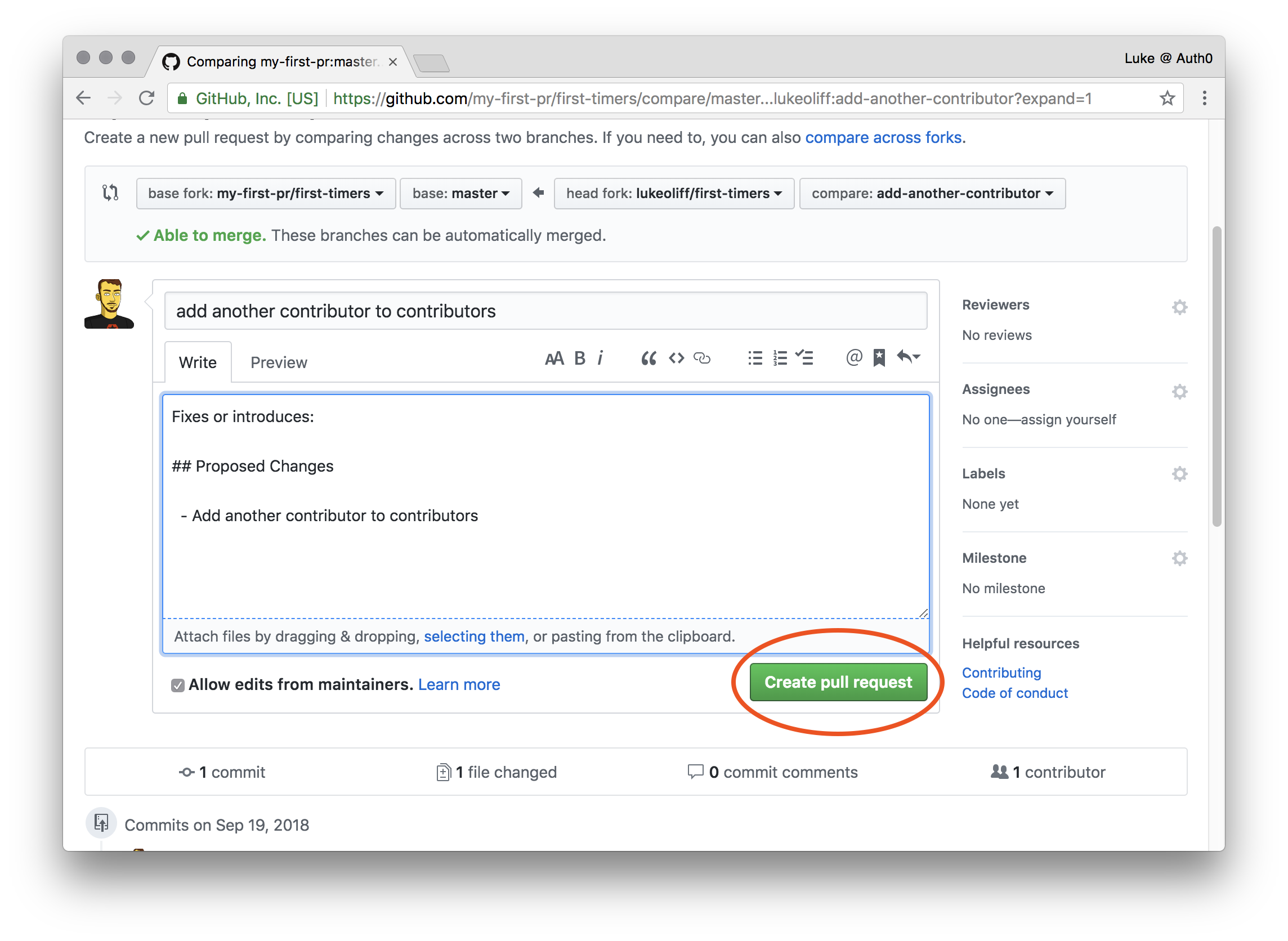Toggle Allow edits from maintainers checkbox
1288x941 pixels.
coord(178,685)
